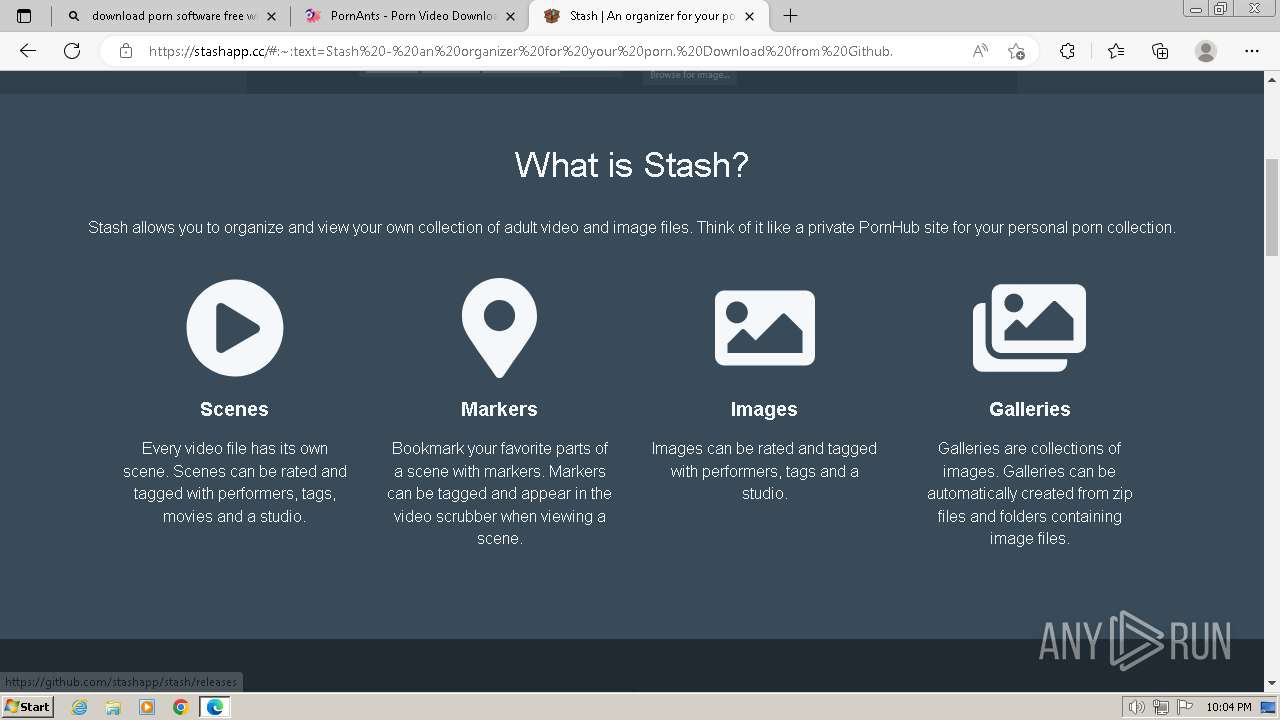Click the Images heading
This screenshot has height=720, width=1280.
click(x=764, y=409)
